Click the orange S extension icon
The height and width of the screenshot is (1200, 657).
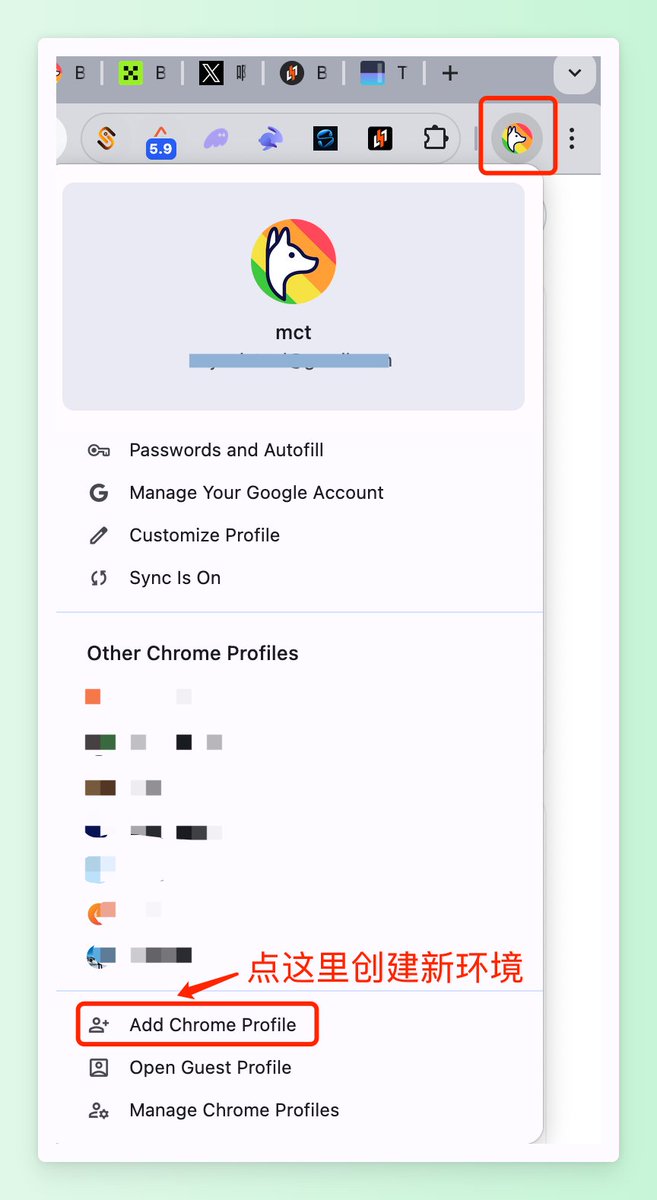(106, 138)
